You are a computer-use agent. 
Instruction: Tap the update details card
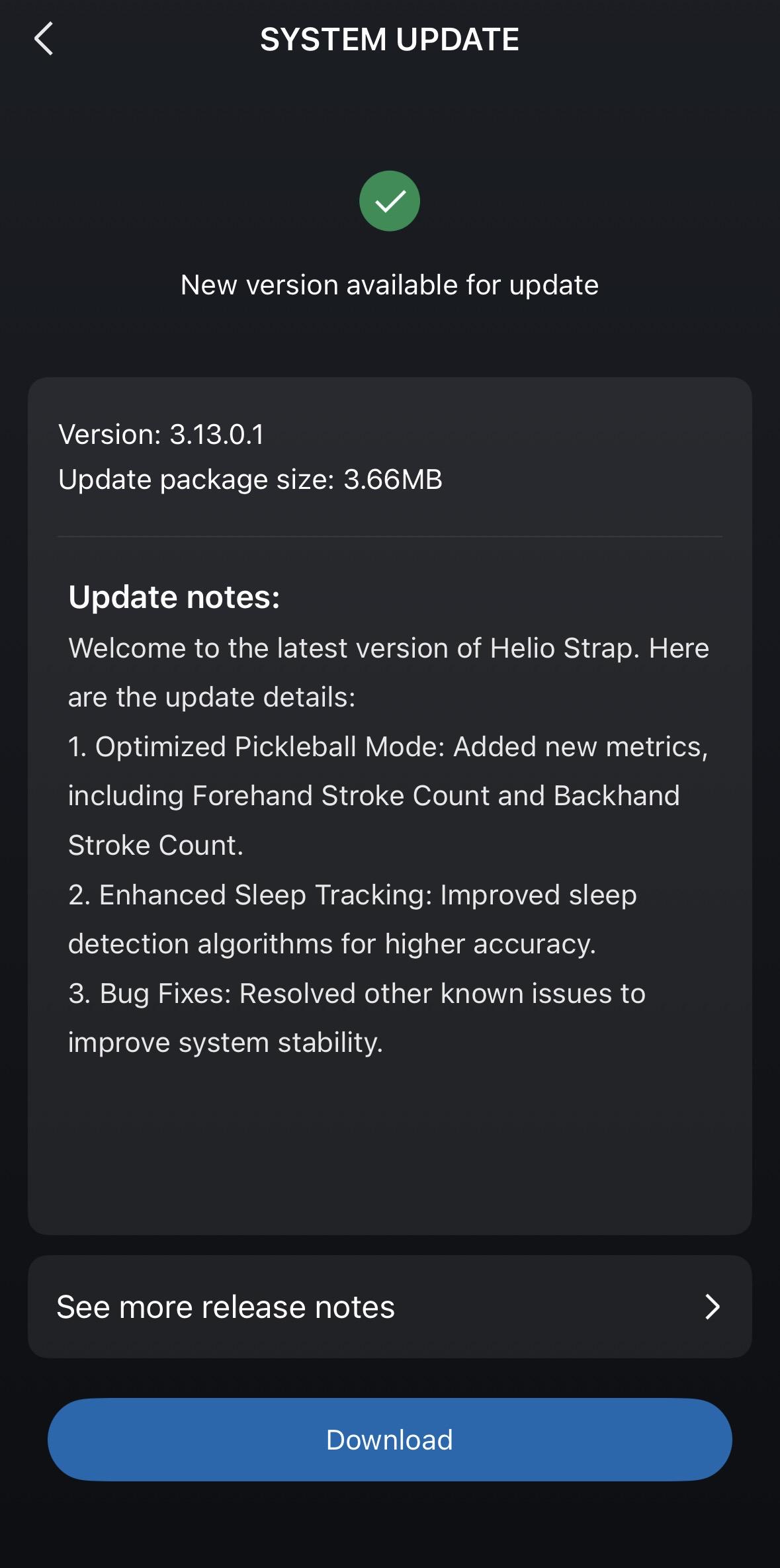(x=390, y=794)
